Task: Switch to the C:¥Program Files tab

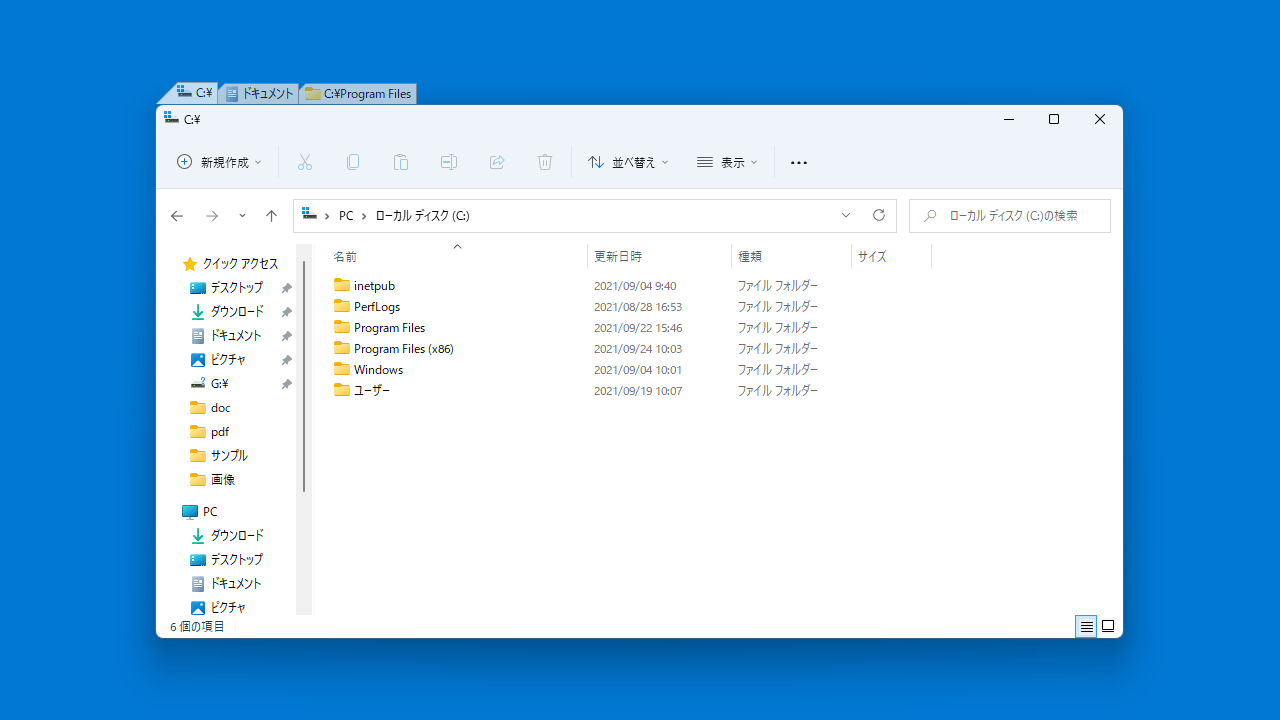Action: pyautogui.click(x=358, y=93)
